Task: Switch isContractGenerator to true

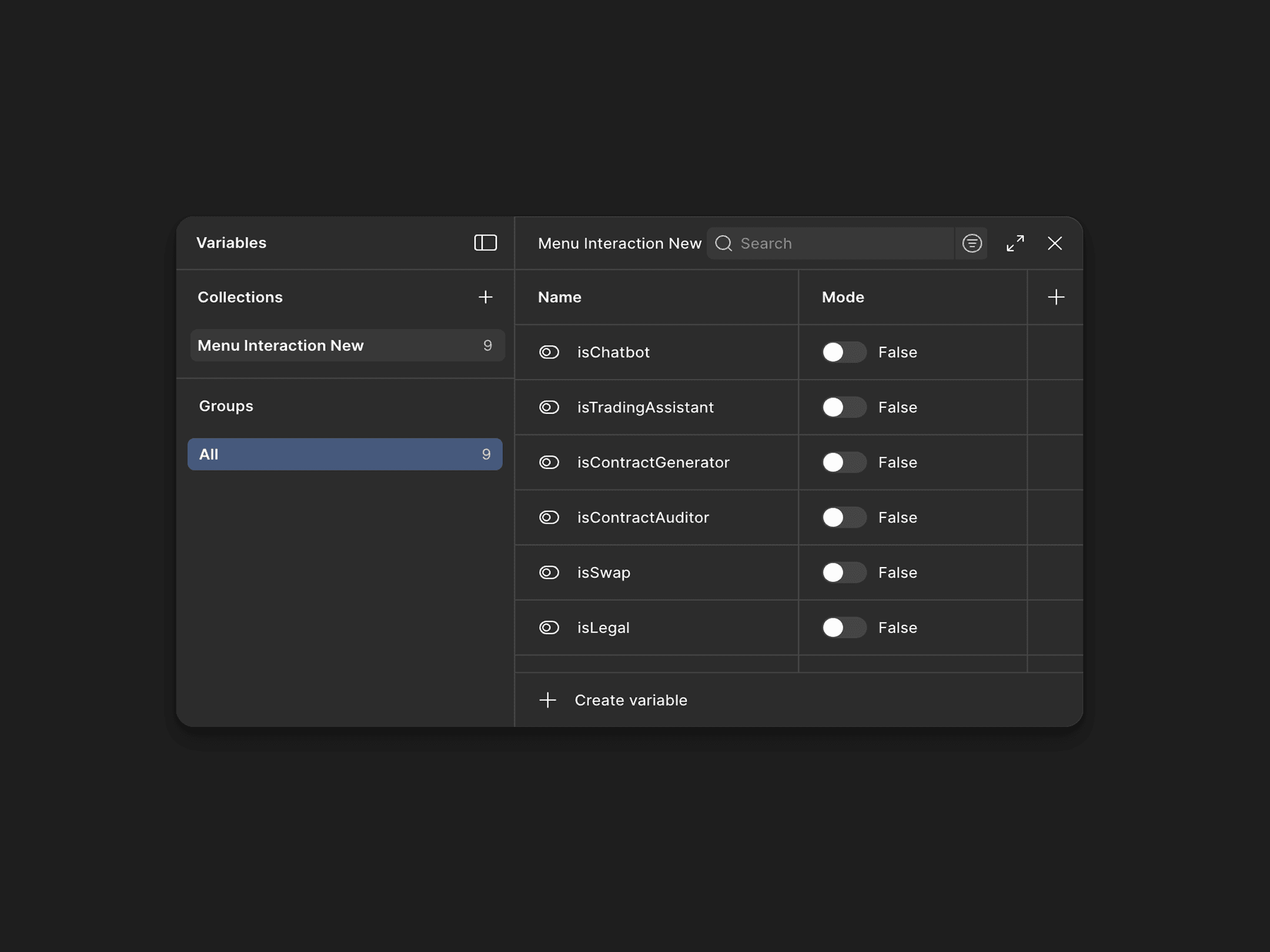Action: [x=844, y=462]
